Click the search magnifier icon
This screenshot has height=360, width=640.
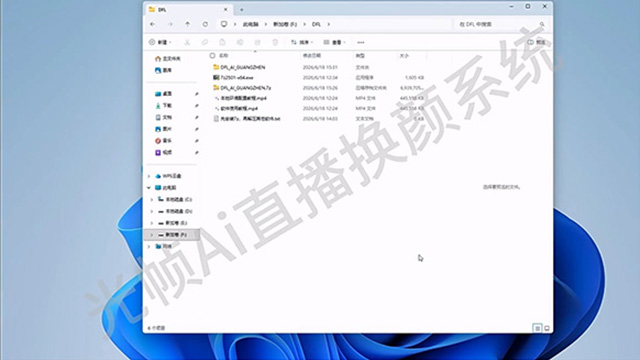point(542,24)
